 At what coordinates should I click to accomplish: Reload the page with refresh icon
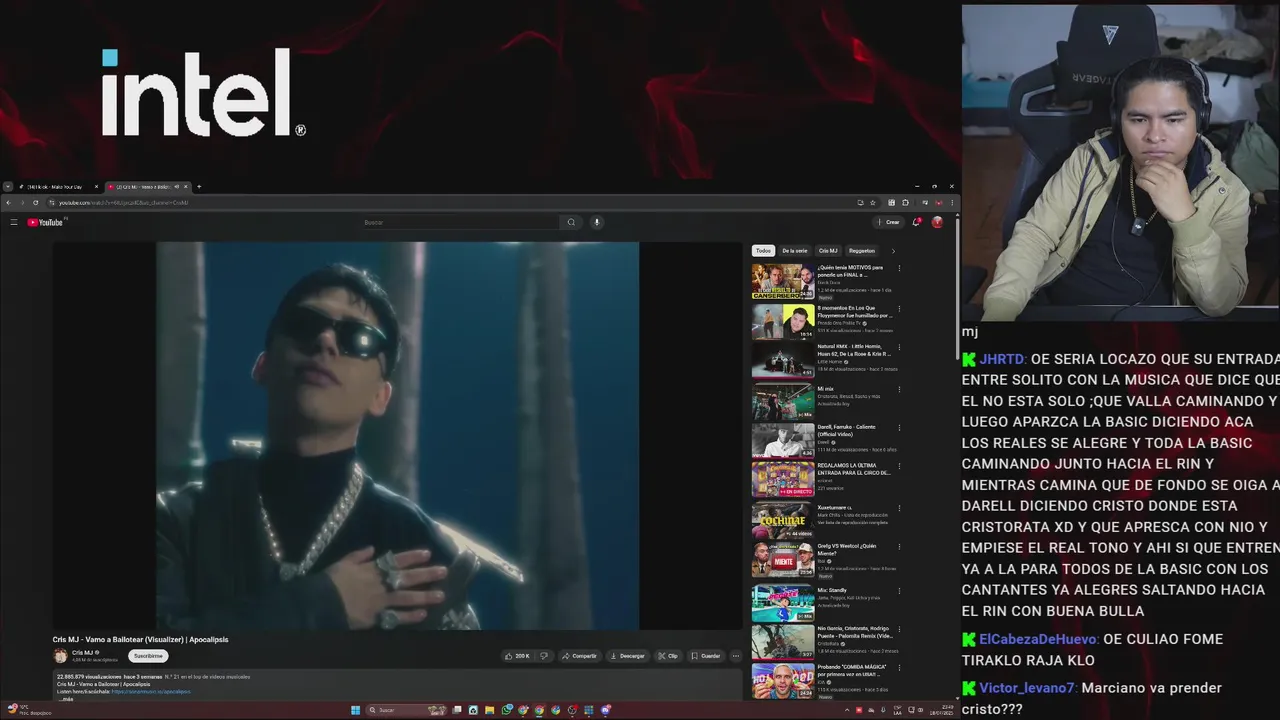pyautogui.click(x=35, y=202)
